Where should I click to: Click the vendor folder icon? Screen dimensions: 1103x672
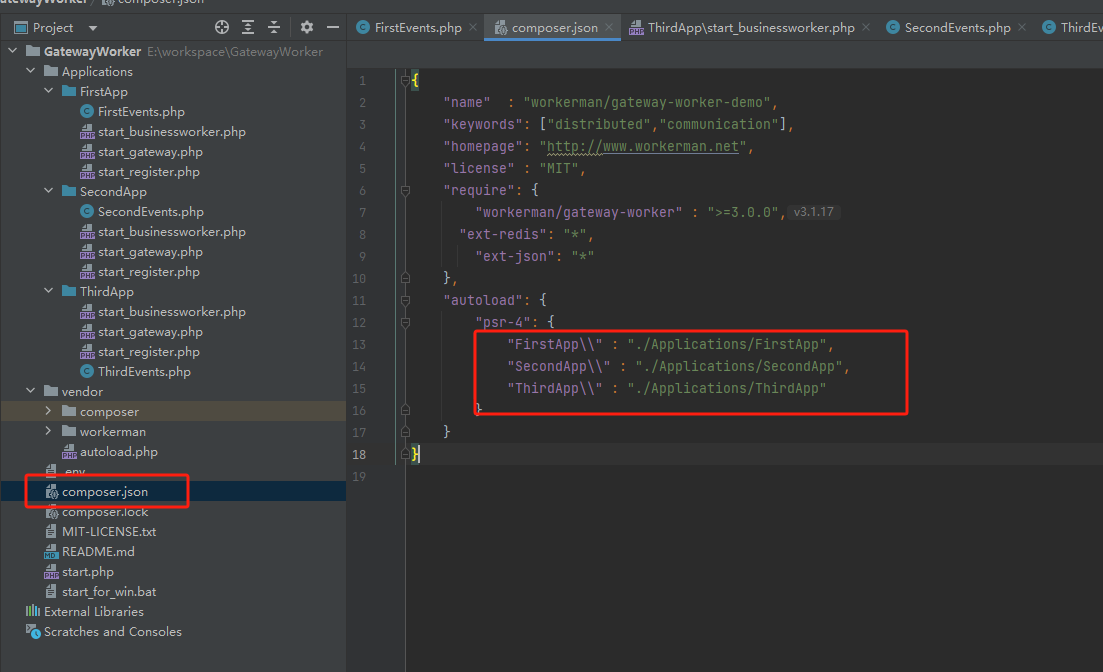click(x=51, y=391)
